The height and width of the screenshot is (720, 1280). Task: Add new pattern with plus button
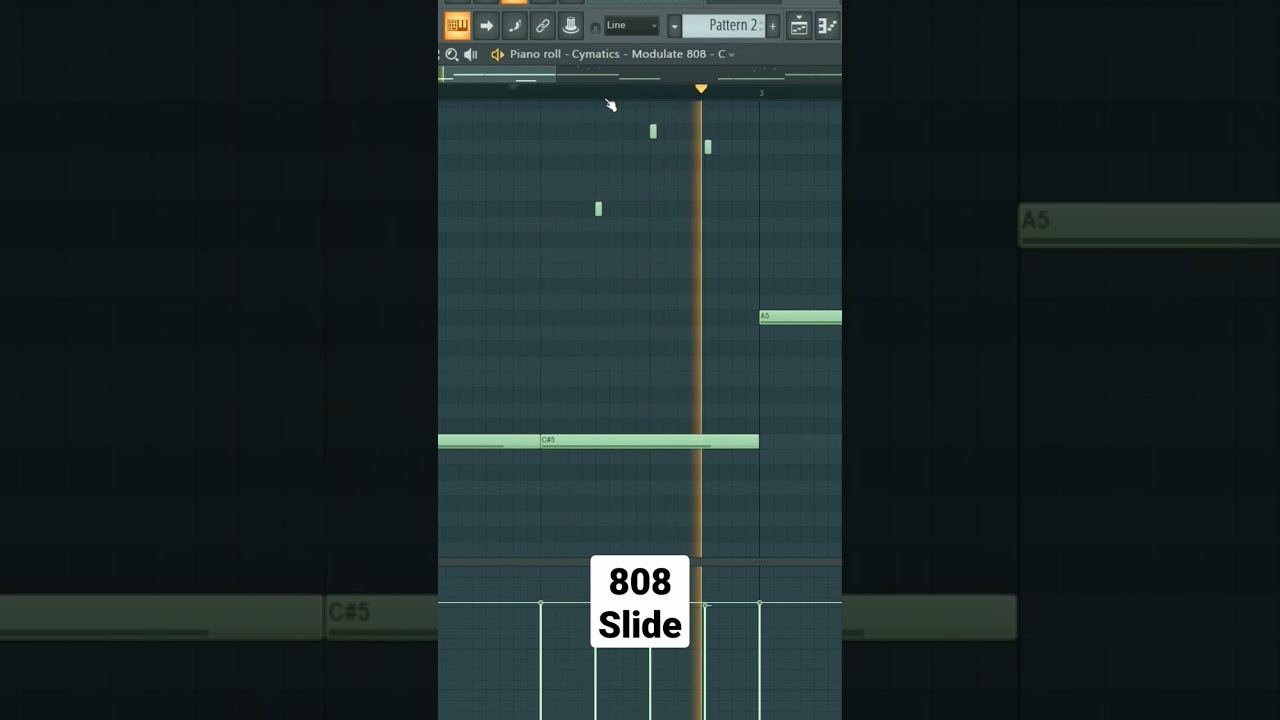(773, 25)
